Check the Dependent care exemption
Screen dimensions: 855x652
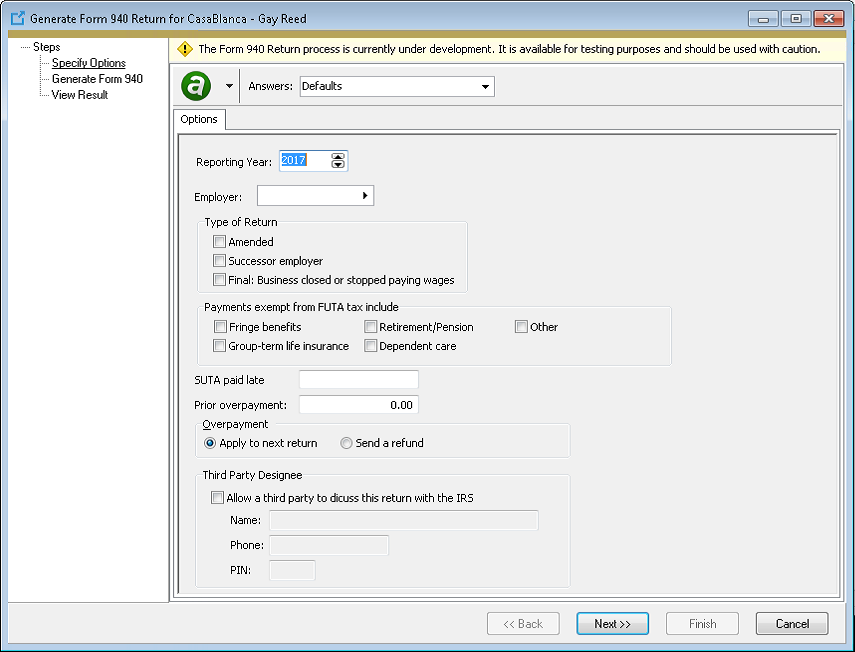click(x=371, y=345)
